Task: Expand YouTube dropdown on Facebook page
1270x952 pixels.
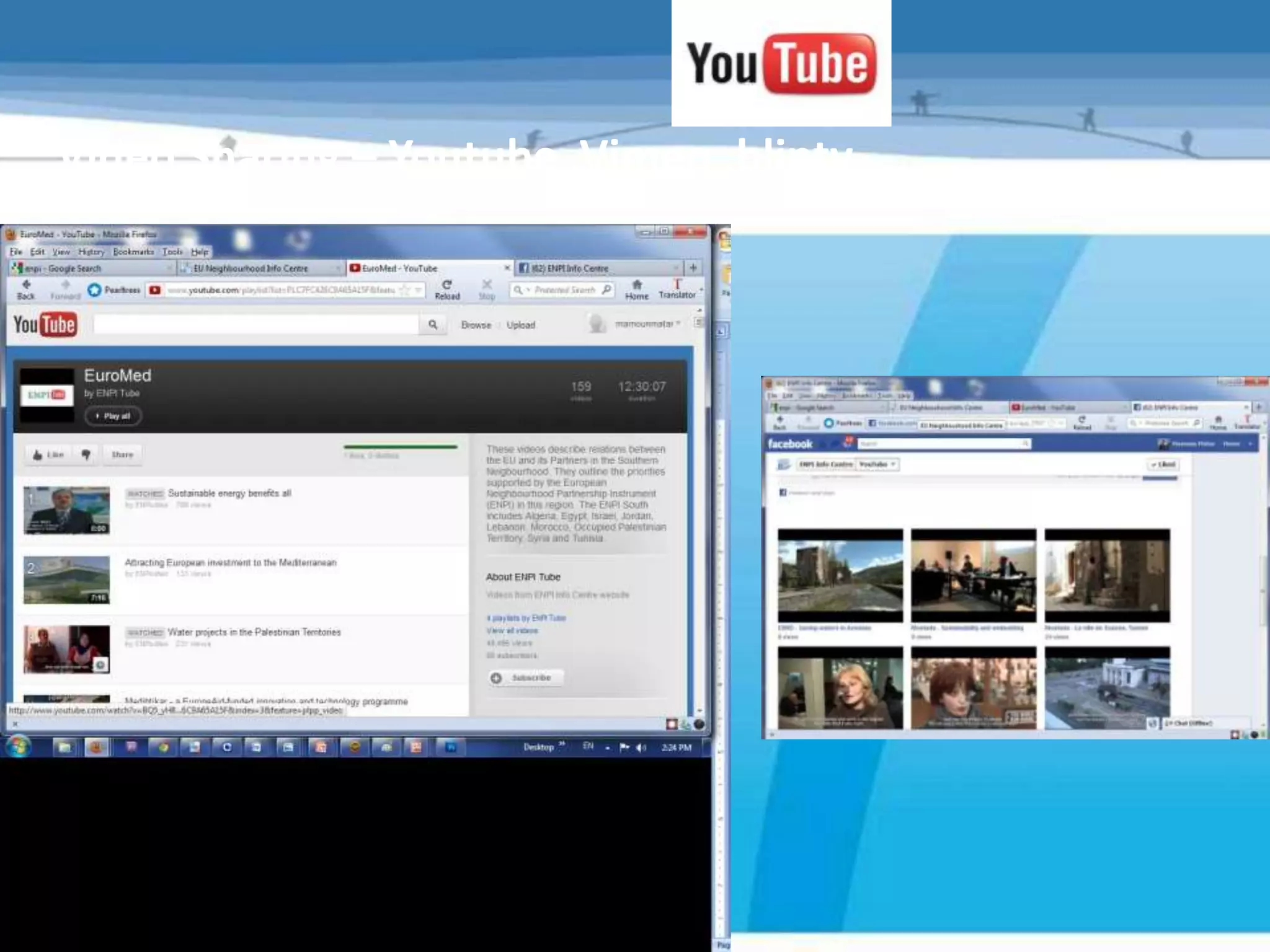Action: point(892,464)
